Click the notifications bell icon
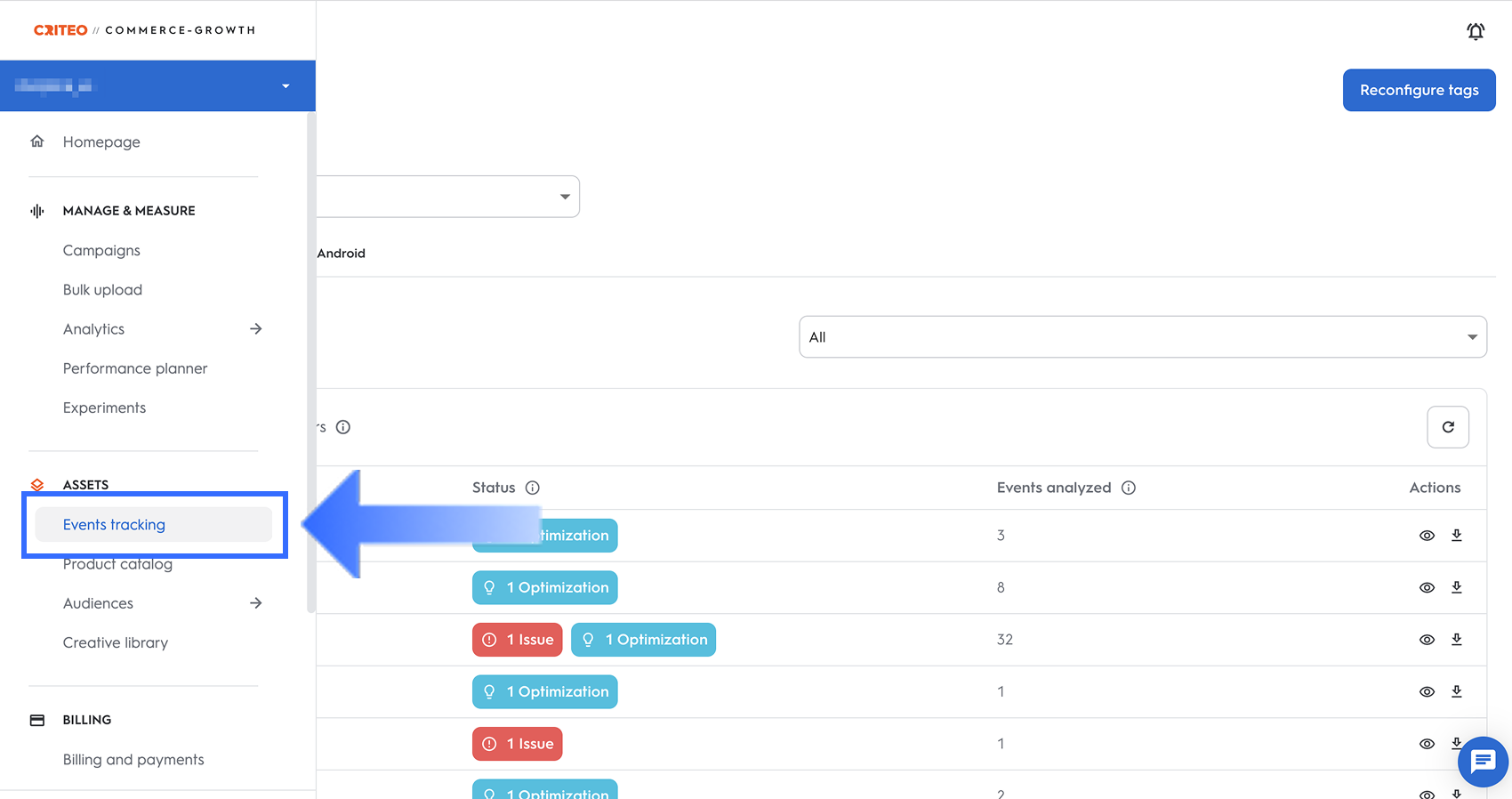The height and width of the screenshot is (799, 1512). pos(1476,32)
